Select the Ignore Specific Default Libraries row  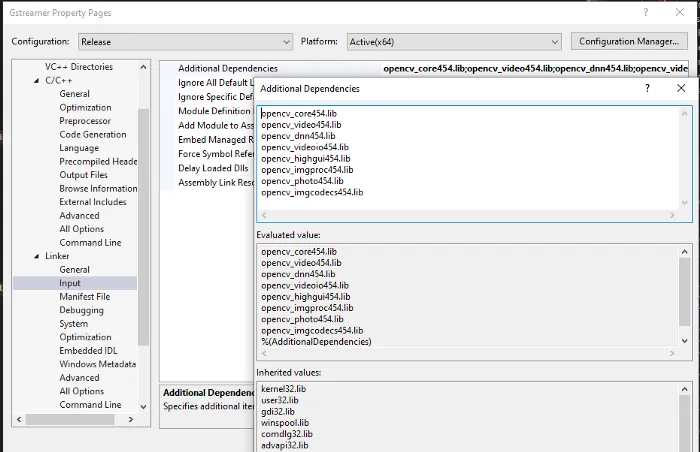(x=216, y=97)
